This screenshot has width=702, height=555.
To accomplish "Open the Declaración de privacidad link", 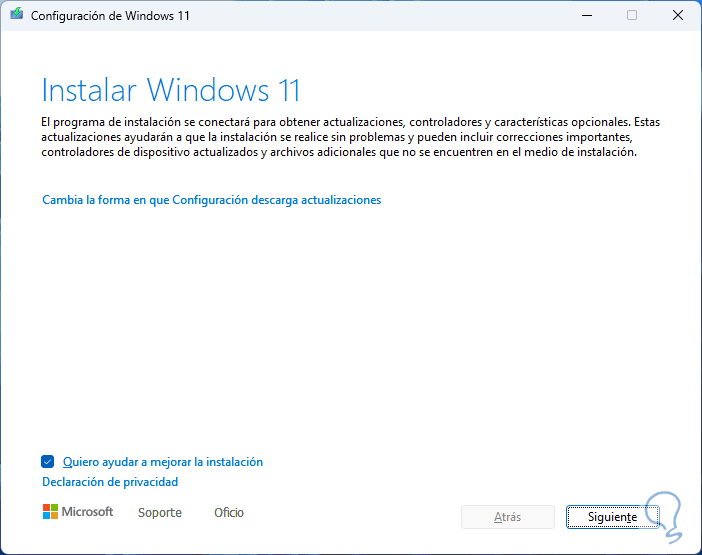I will (x=110, y=482).
